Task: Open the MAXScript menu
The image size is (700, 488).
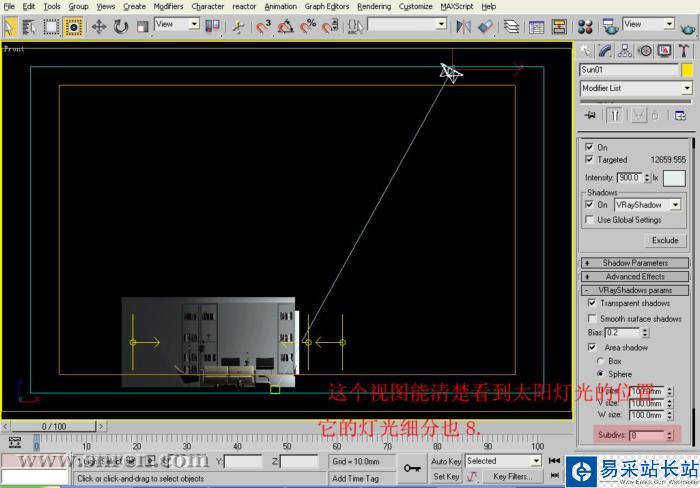Action: pyautogui.click(x=457, y=6)
